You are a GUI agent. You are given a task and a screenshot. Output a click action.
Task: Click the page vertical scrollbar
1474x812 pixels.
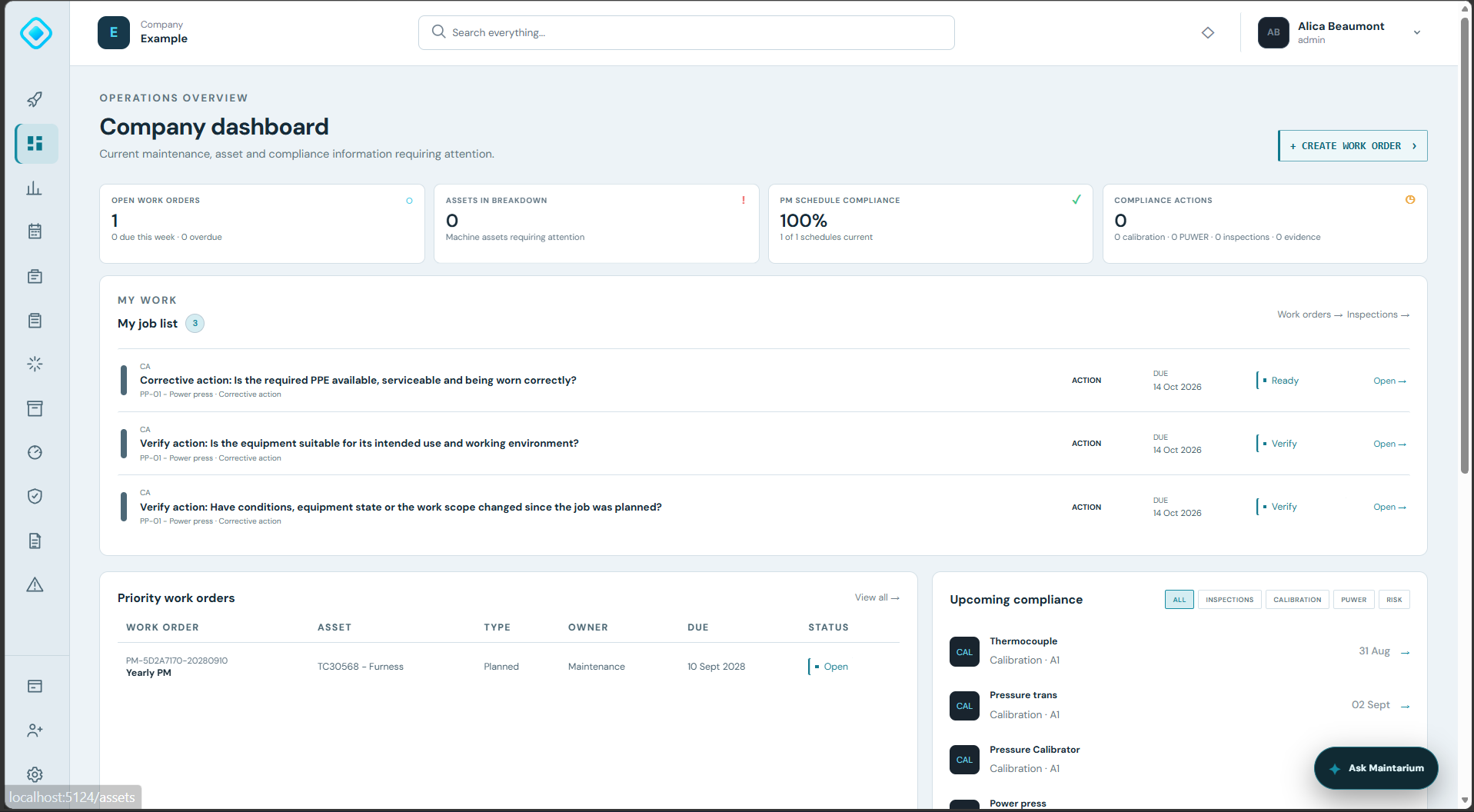coord(1465,246)
